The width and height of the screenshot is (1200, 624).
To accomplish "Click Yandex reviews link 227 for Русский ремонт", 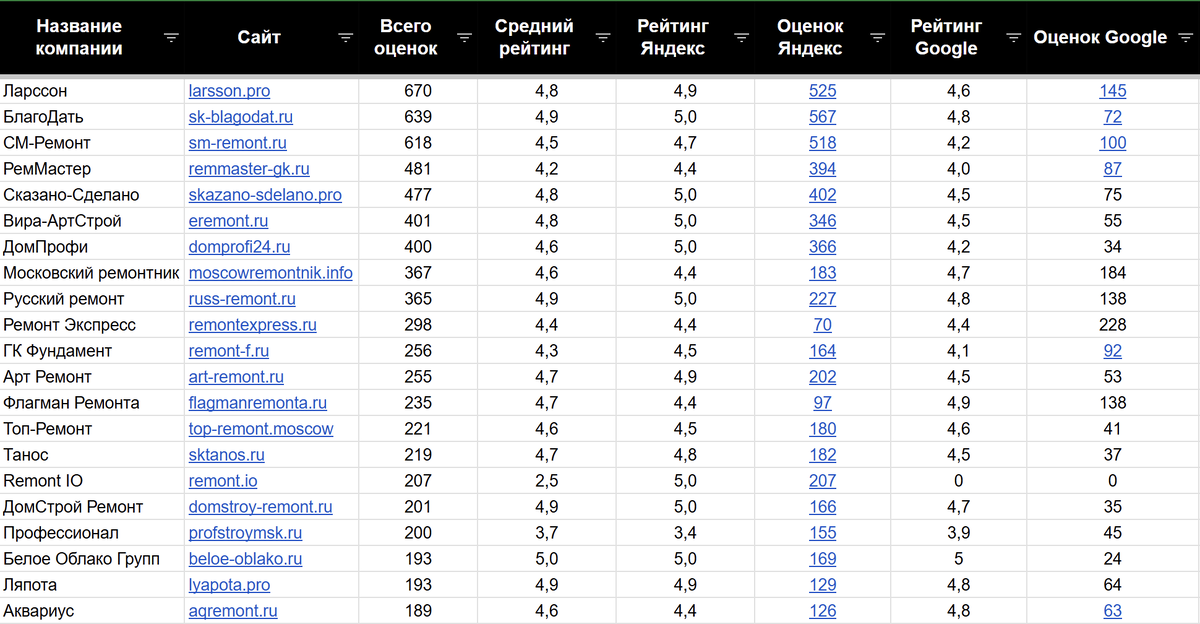I will (x=823, y=299).
